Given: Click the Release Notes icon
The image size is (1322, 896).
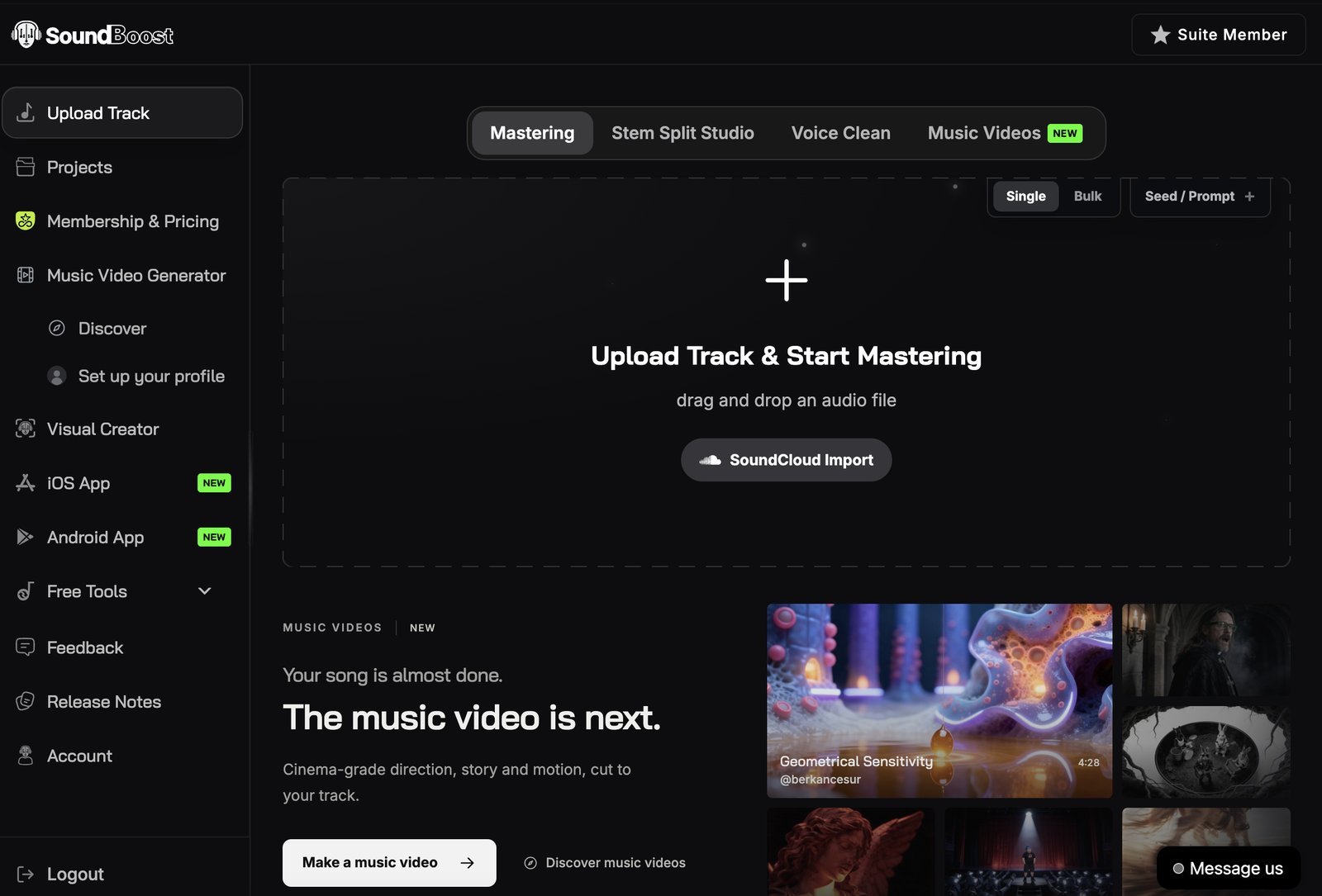Looking at the screenshot, I should (x=26, y=701).
